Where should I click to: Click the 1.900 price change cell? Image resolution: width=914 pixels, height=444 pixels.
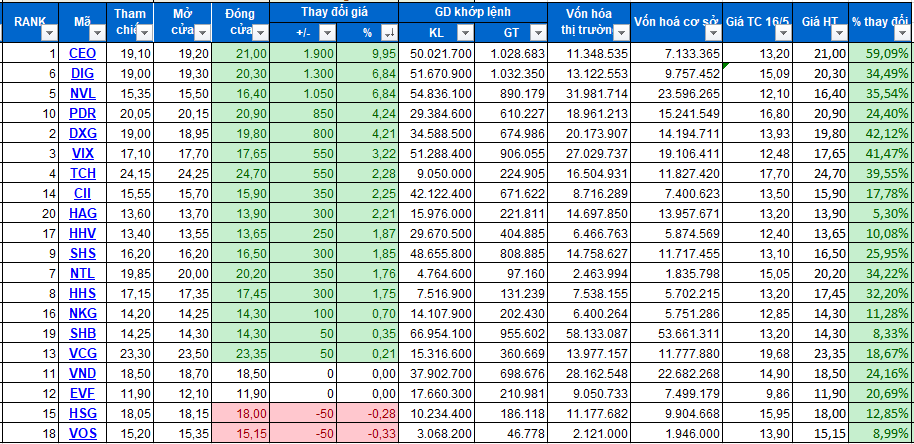(x=304, y=54)
